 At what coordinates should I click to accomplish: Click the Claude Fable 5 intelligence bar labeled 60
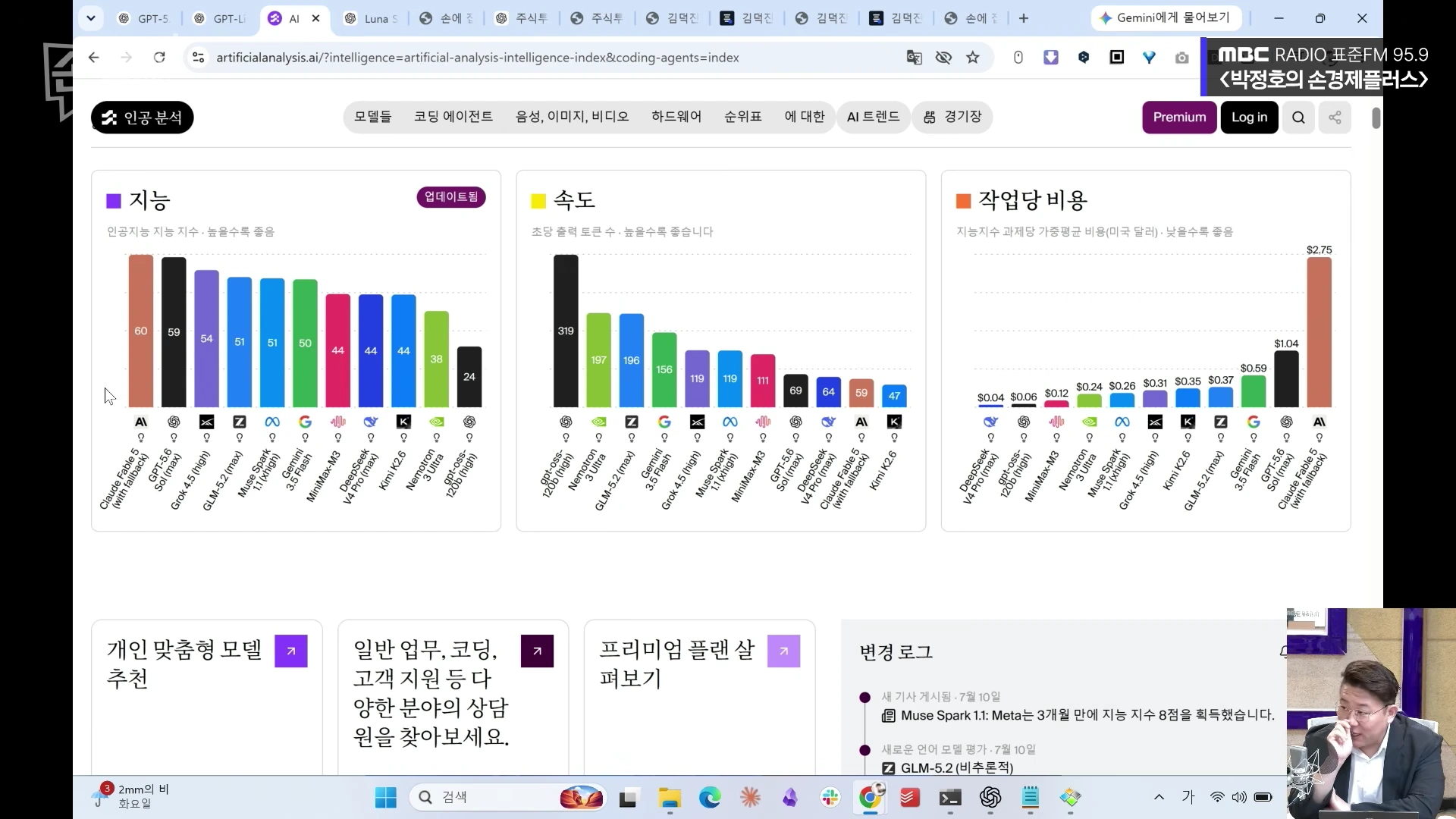click(x=141, y=331)
